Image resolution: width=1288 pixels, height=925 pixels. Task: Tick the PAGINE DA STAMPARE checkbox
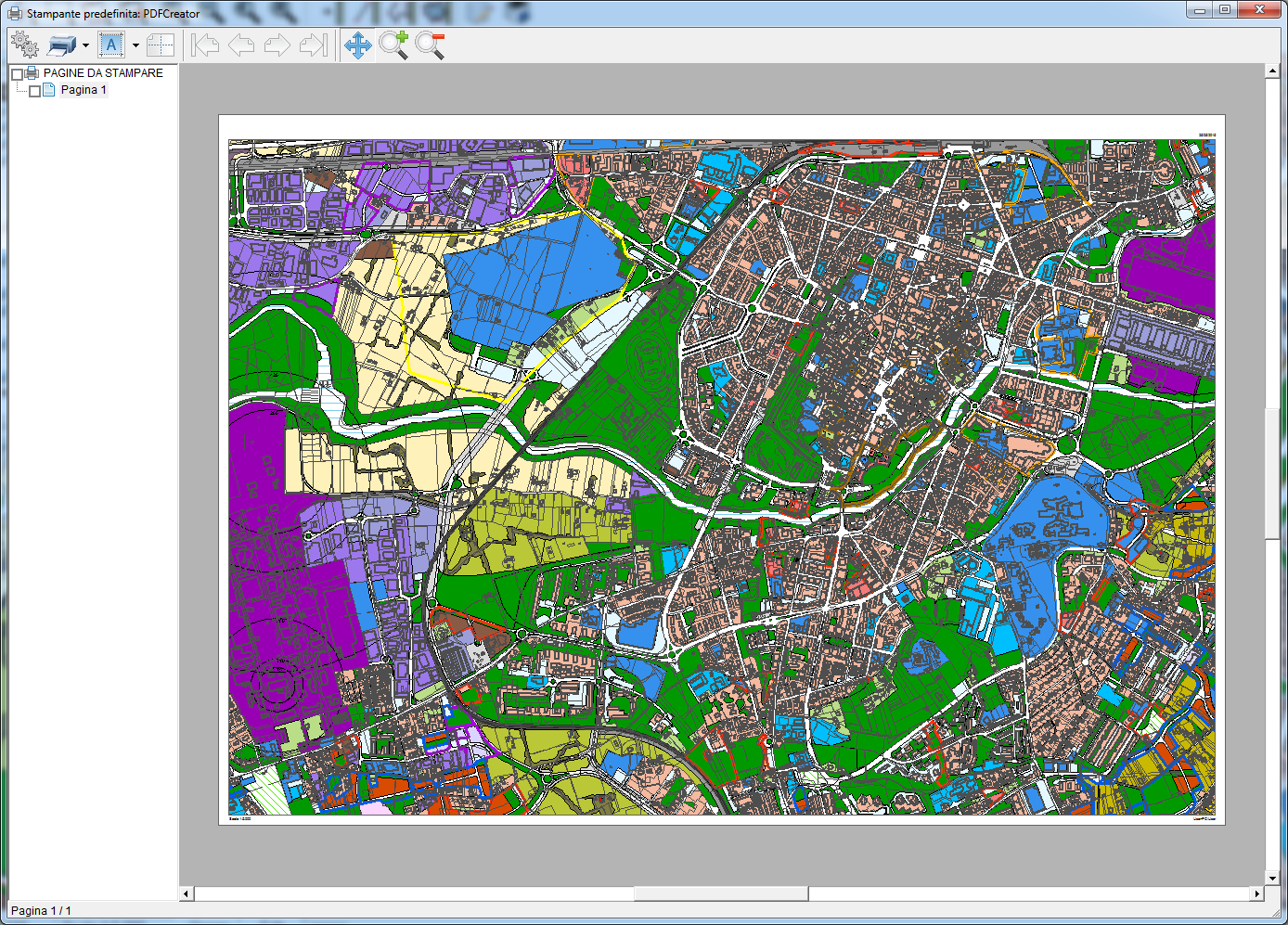coord(17,74)
